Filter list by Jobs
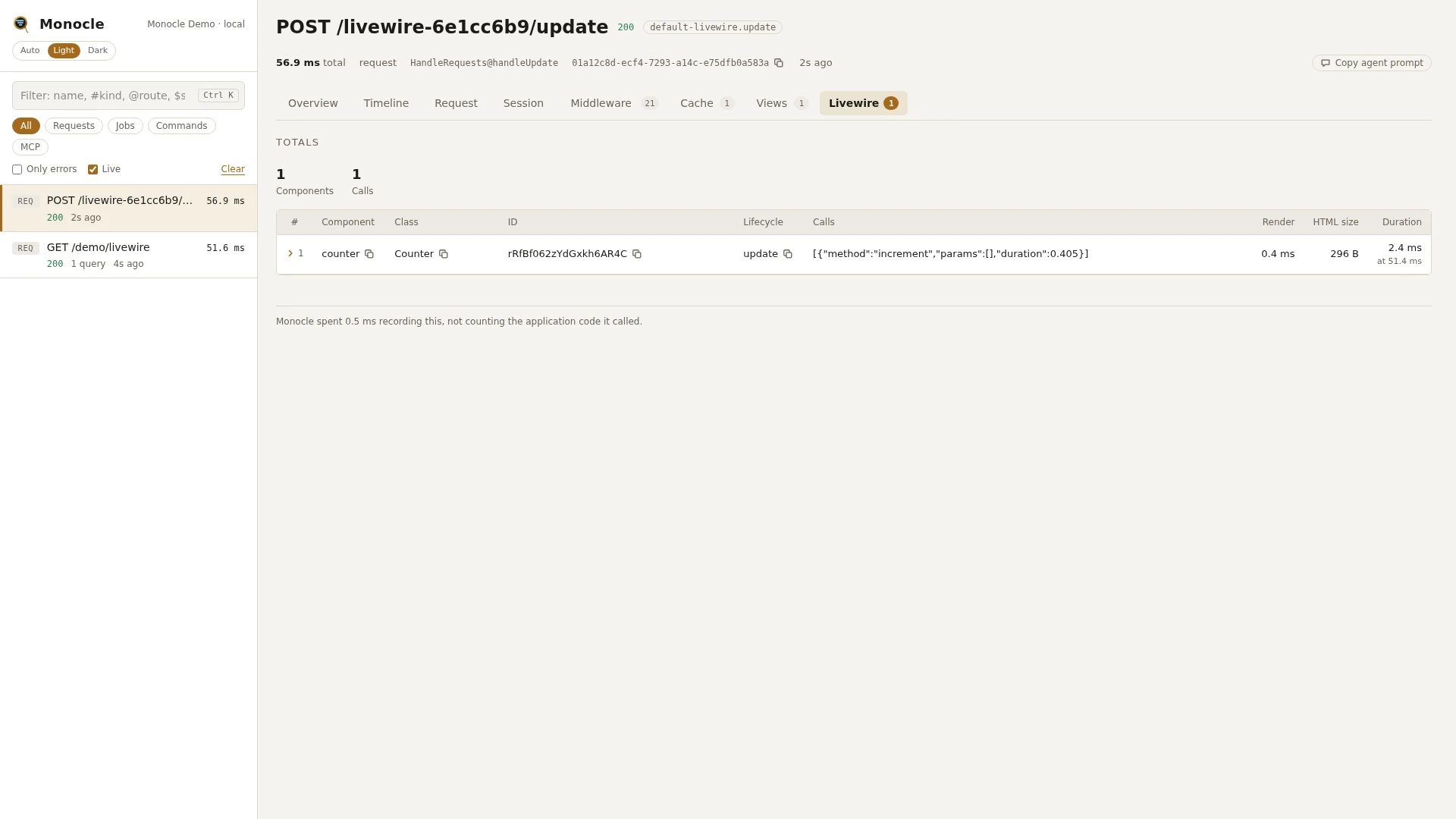Screen dimensions: 1456x819 [x=125, y=126]
